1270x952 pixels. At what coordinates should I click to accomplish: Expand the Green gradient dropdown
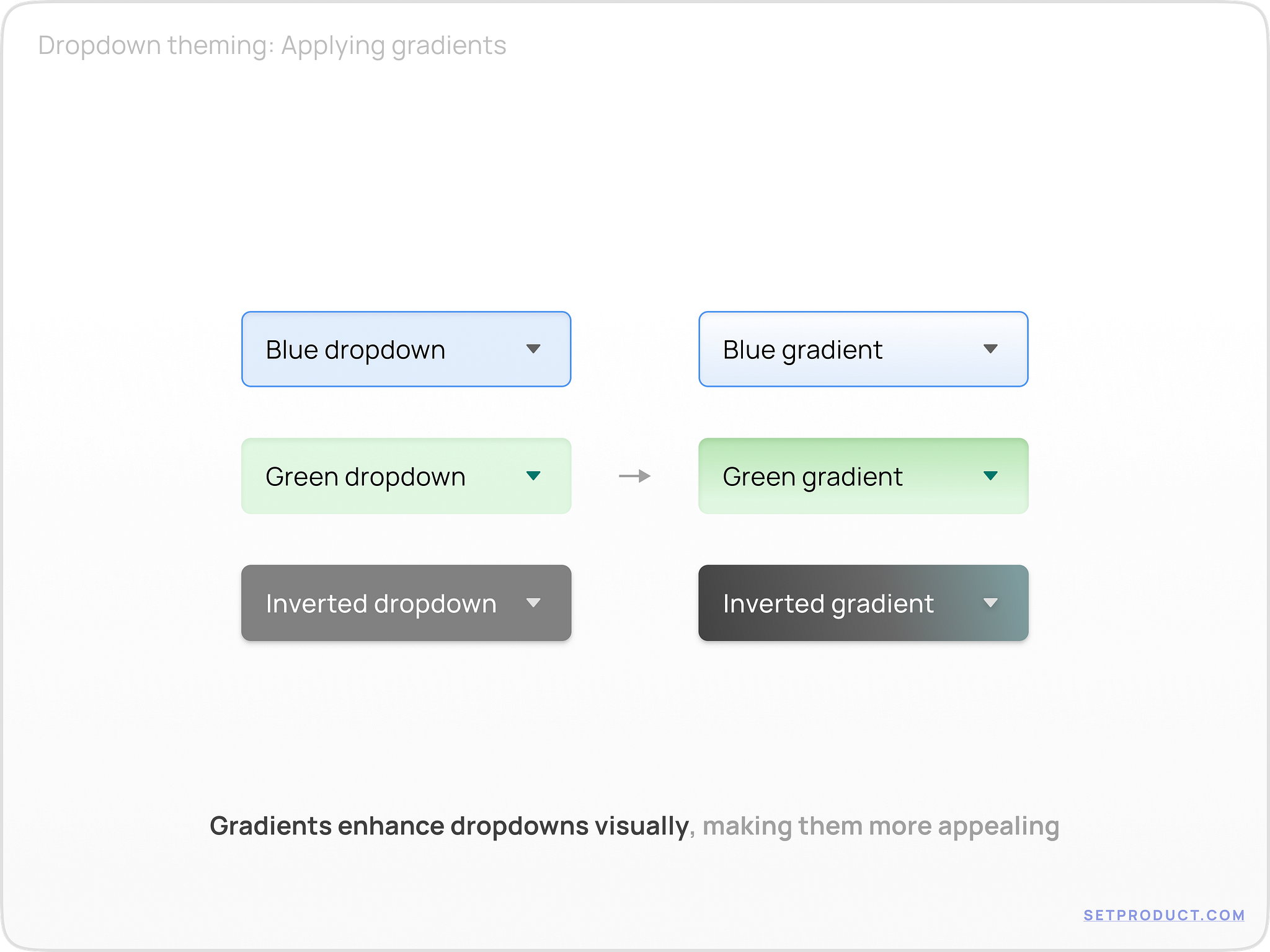[863, 476]
